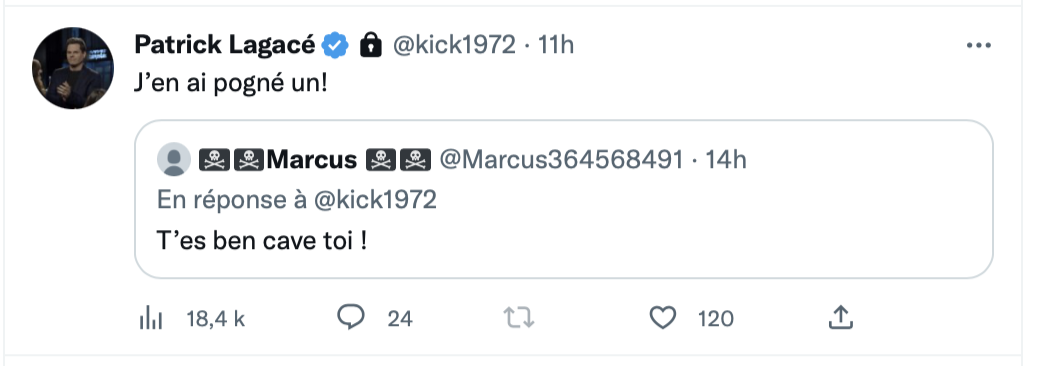Screen dimensions: 1044x366
Task: Open the three-dot more options menu
Action: pyautogui.click(x=978, y=46)
